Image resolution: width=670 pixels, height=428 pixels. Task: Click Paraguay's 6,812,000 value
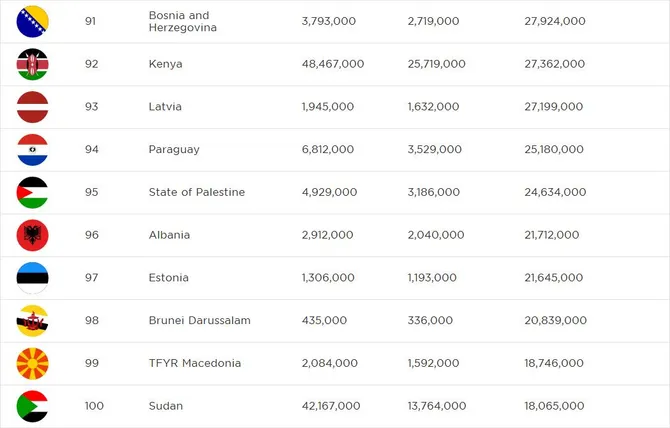click(x=328, y=150)
